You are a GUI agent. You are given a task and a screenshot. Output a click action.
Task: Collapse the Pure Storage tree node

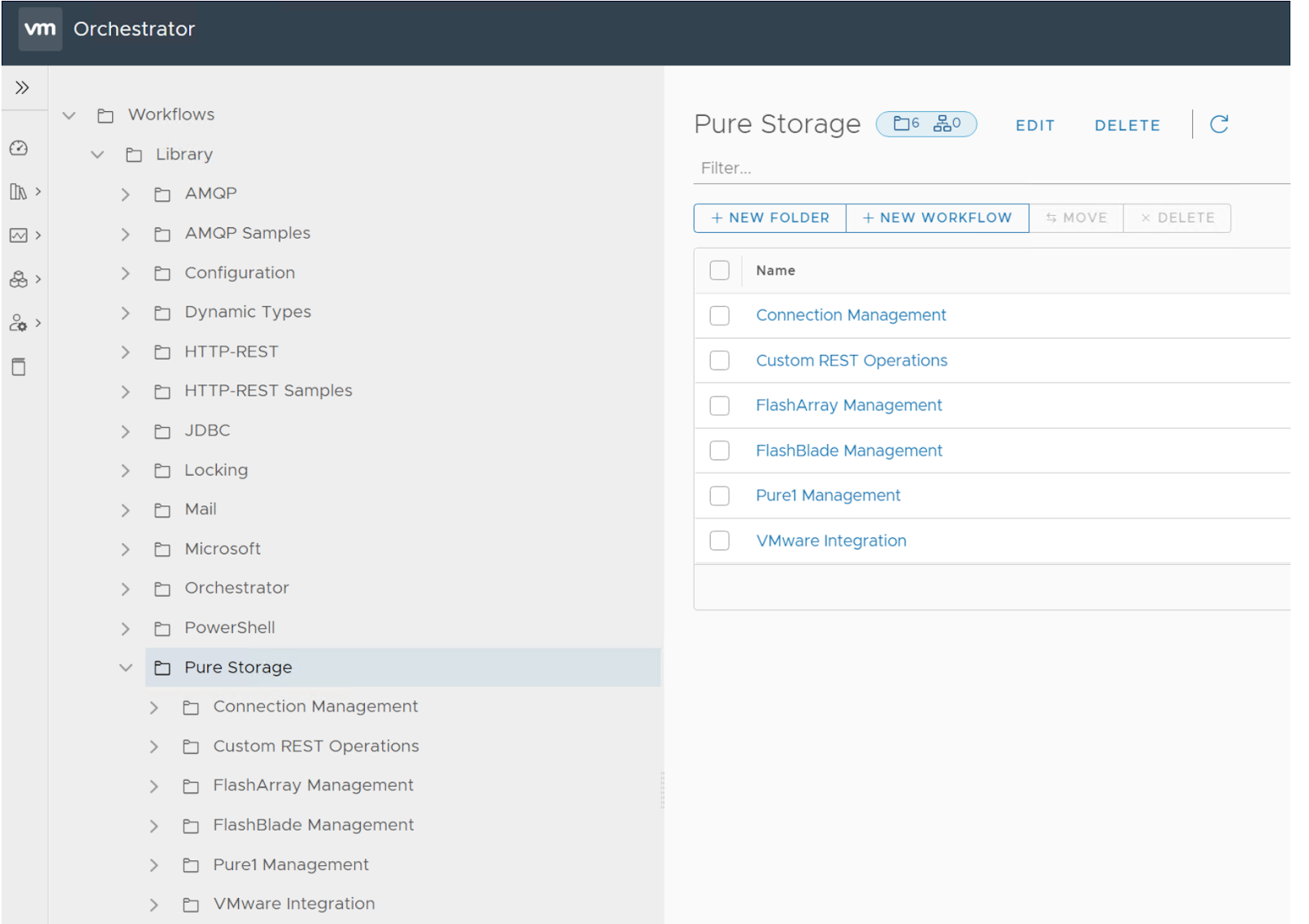125,668
